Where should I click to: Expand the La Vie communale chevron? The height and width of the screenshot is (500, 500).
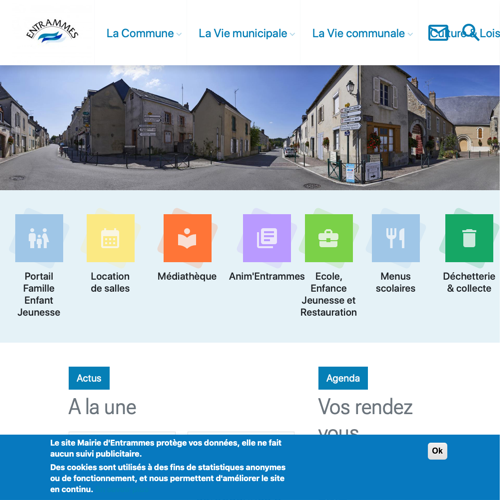[410, 34]
